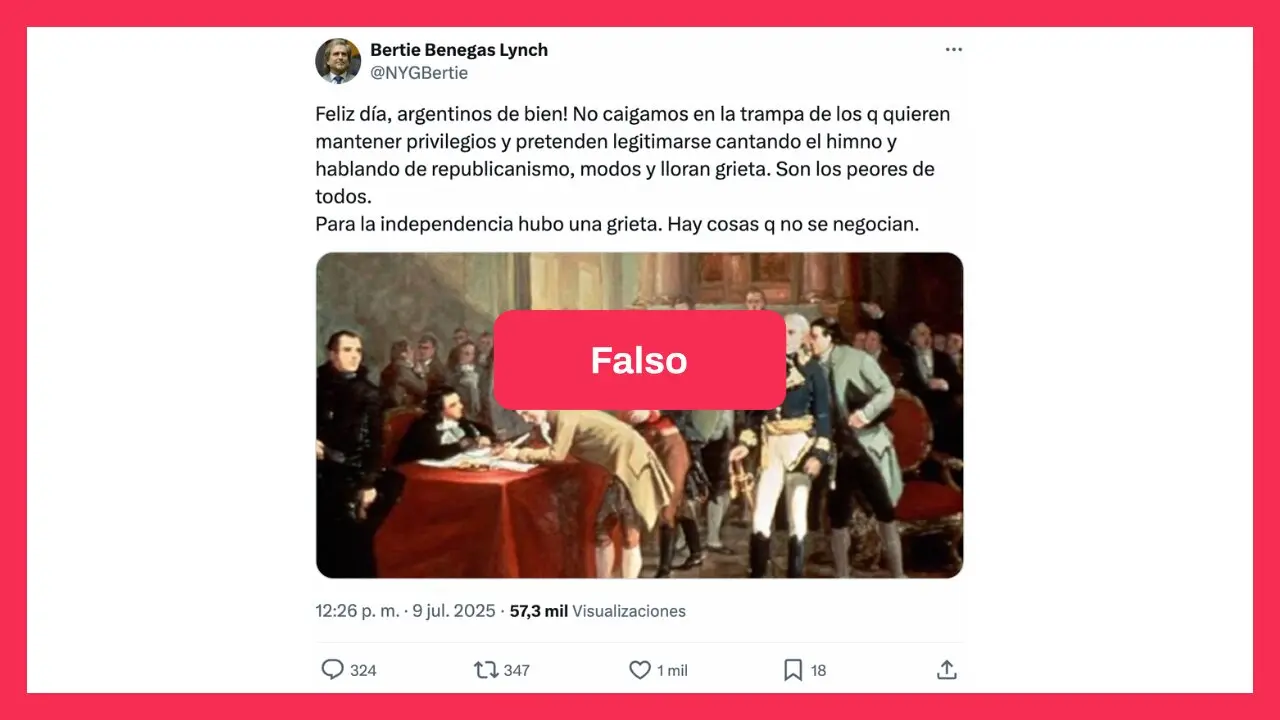1280x720 pixels.
Task: Click the 18 bookmarks count
Action: 818,670
